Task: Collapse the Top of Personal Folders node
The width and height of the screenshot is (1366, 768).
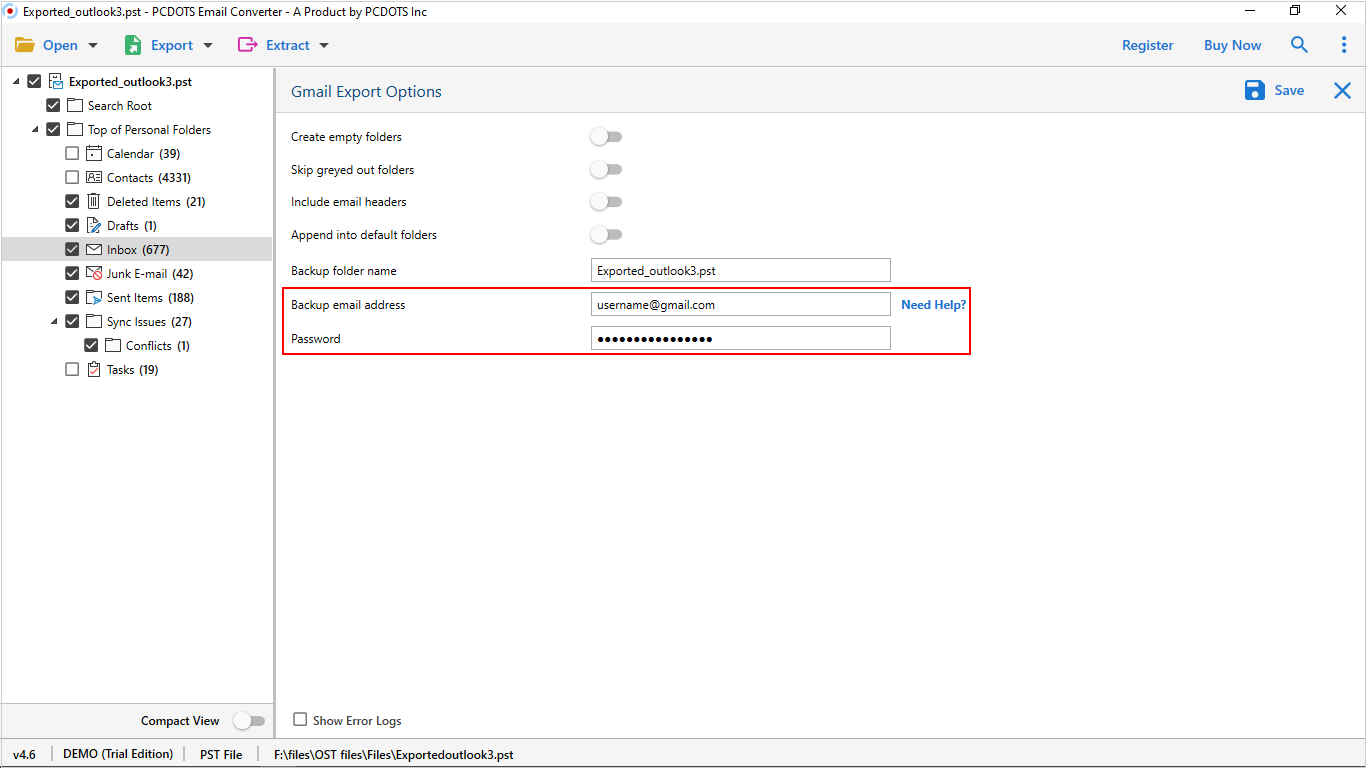Action: click(35, 130)
